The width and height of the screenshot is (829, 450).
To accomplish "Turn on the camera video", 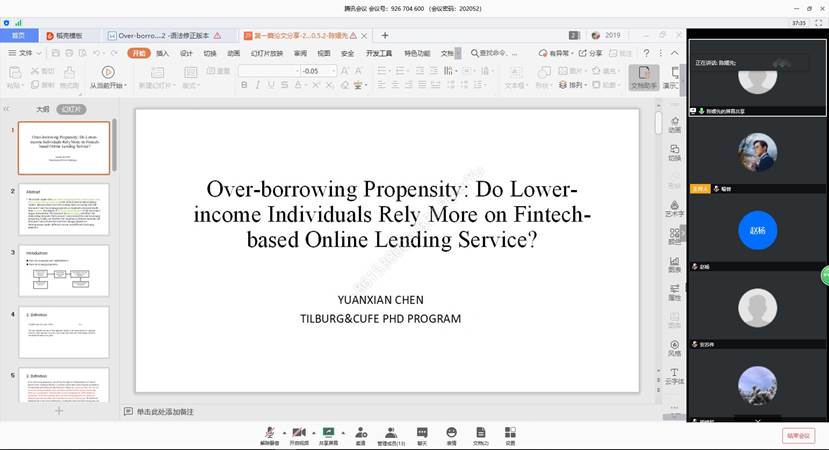I will coord(298,431).
